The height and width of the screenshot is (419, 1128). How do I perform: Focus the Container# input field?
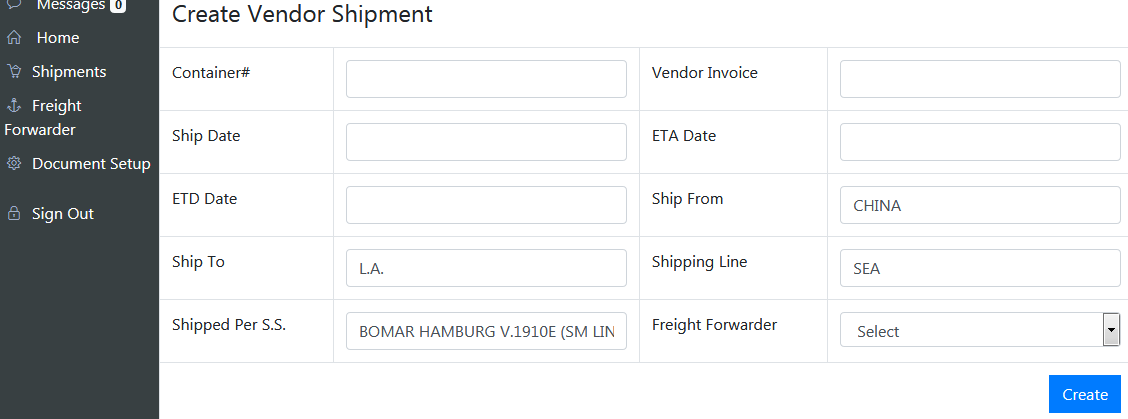(x=486, y=79)
